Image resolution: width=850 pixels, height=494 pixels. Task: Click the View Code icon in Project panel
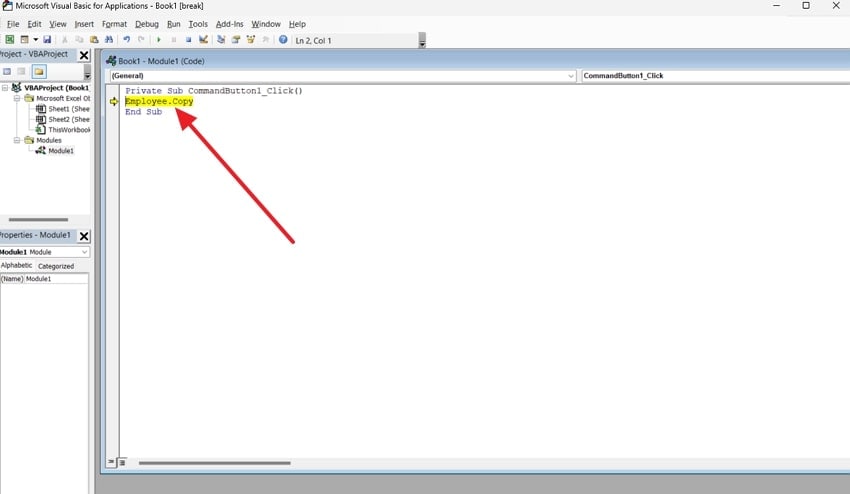click(7, 72)
